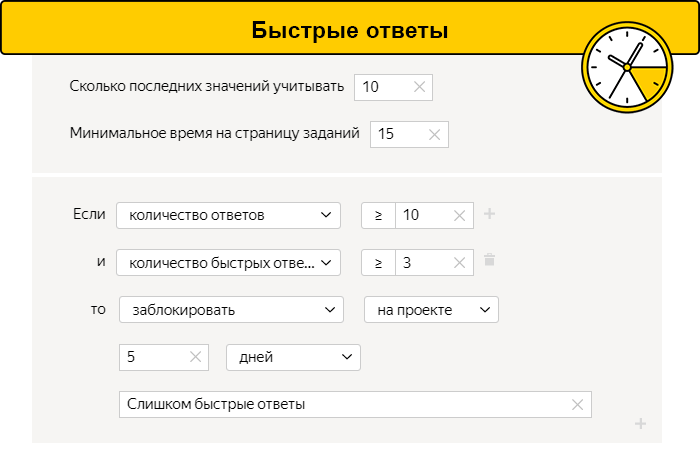This screenshot has height=450, width=700.
Task: Expand the 'на проекте' scope dropdown
Action: pos(431,310)
